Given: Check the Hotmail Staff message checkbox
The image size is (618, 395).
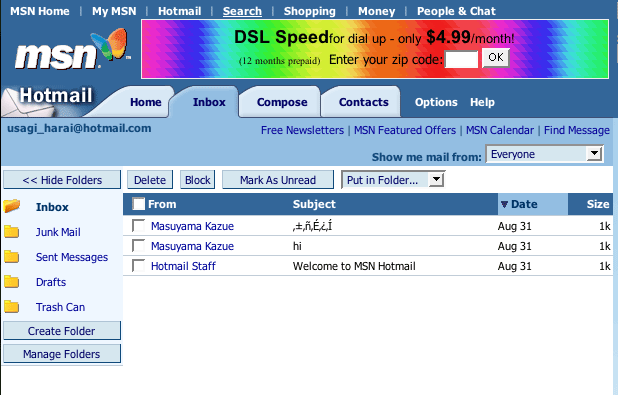Looking at the screenshot, I should [138, 266].
